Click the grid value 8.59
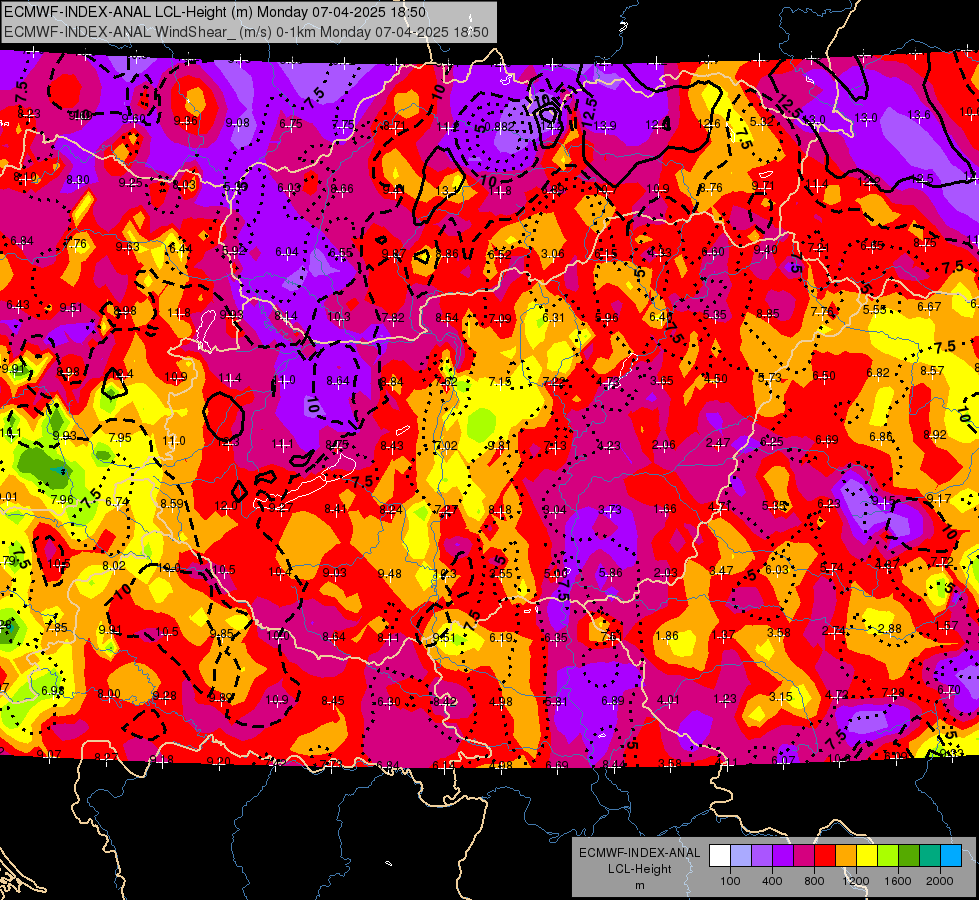The height and width of the screenshot is (900, 979). coord(172,503)
